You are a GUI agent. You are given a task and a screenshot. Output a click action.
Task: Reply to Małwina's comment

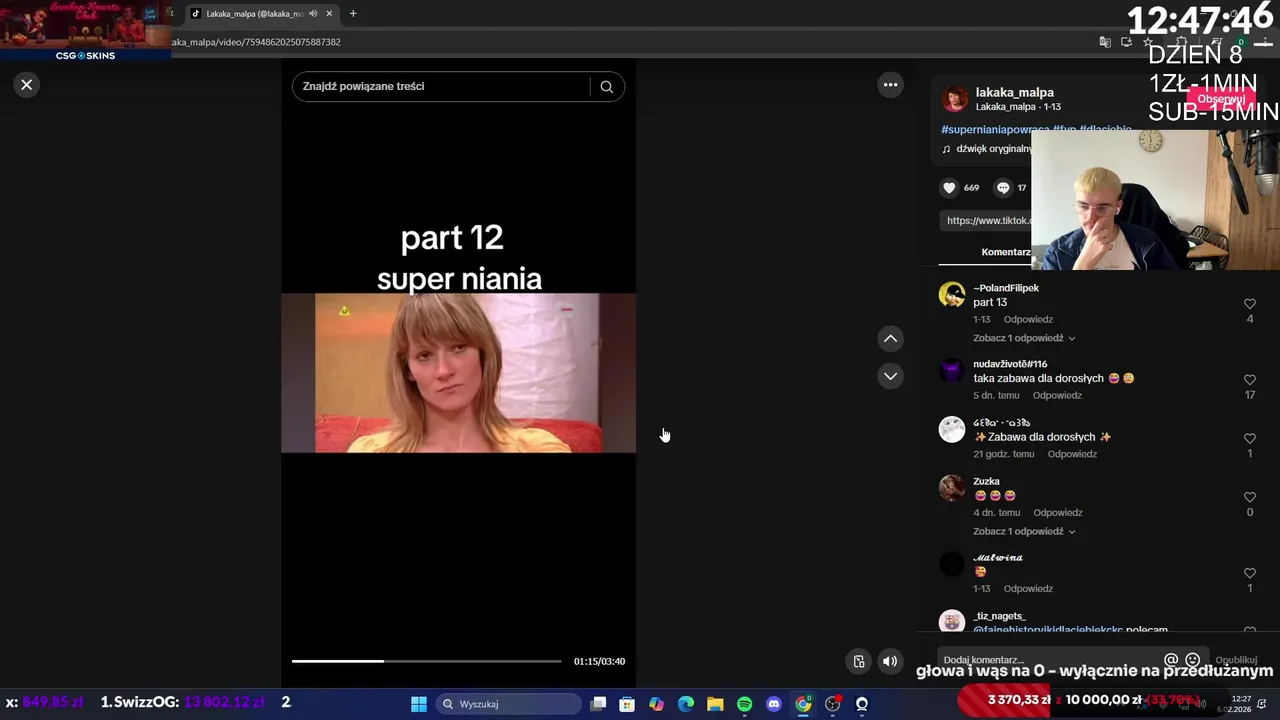point(1028,589)
